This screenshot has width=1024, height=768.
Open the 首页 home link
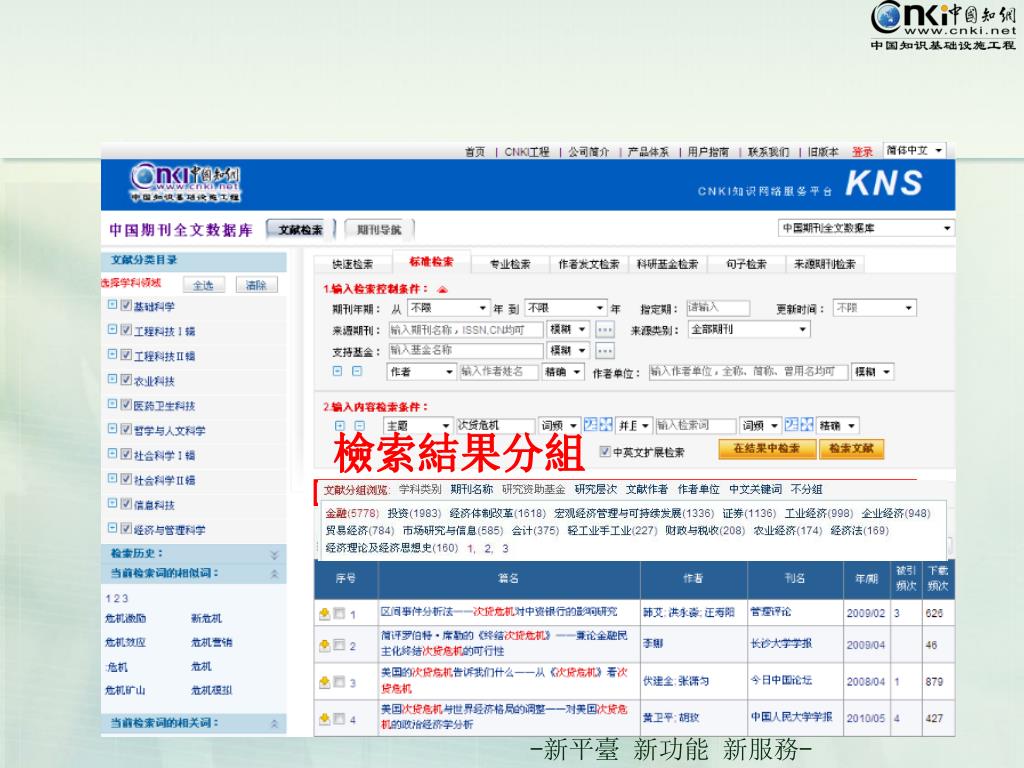point(475,152)
